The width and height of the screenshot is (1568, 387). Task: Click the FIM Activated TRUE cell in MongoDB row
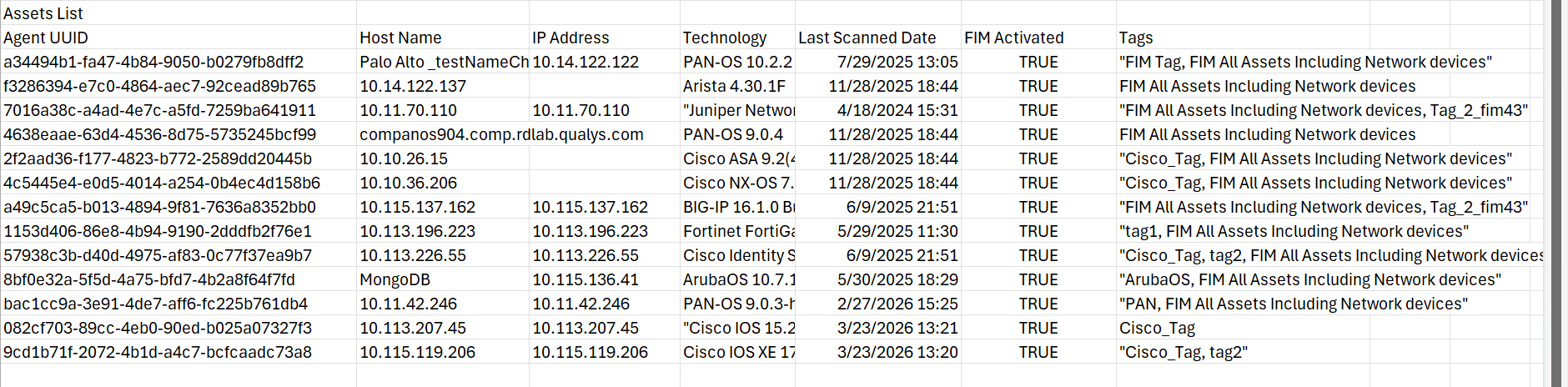[x=1038, y=279]
